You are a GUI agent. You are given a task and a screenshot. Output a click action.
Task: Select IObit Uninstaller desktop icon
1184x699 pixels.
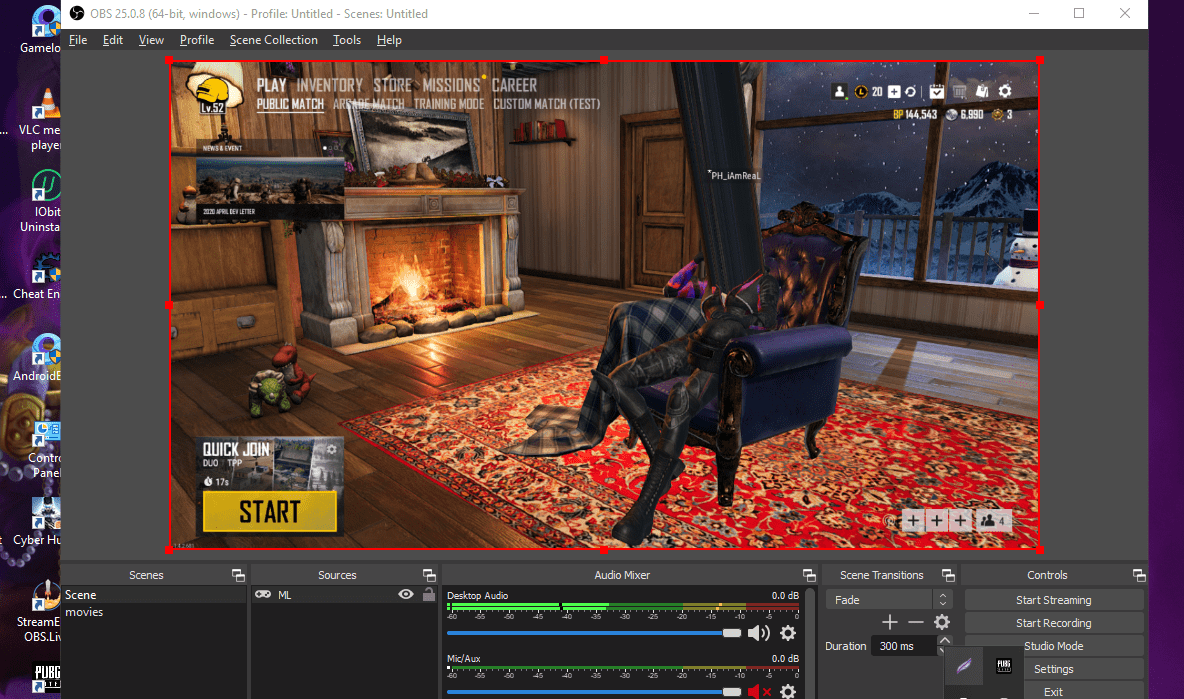[x=42, y=201]
